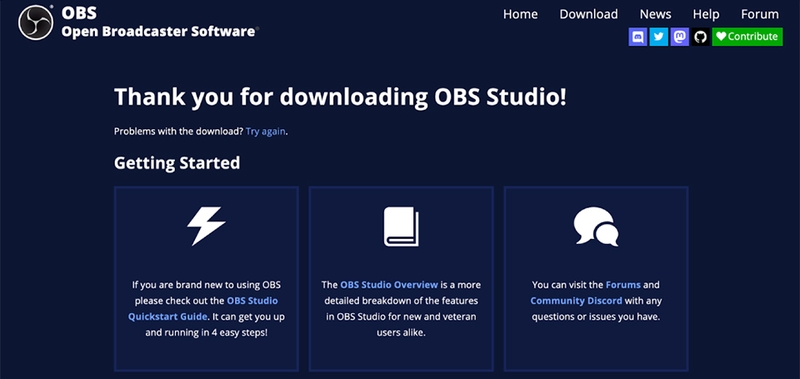Open the GitHub octocat icon

[x=701, y=37]
